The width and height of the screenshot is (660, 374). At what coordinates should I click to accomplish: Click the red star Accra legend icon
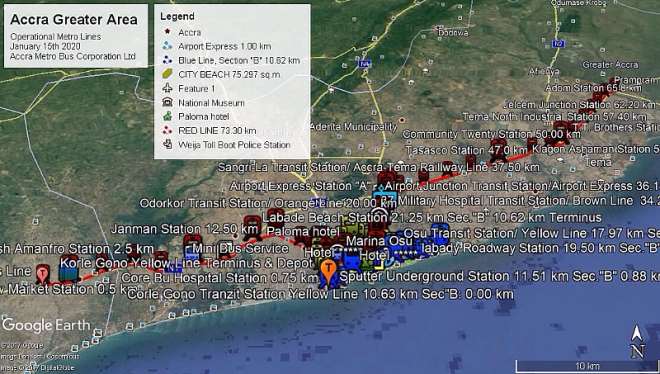click(x=167, y=32)
